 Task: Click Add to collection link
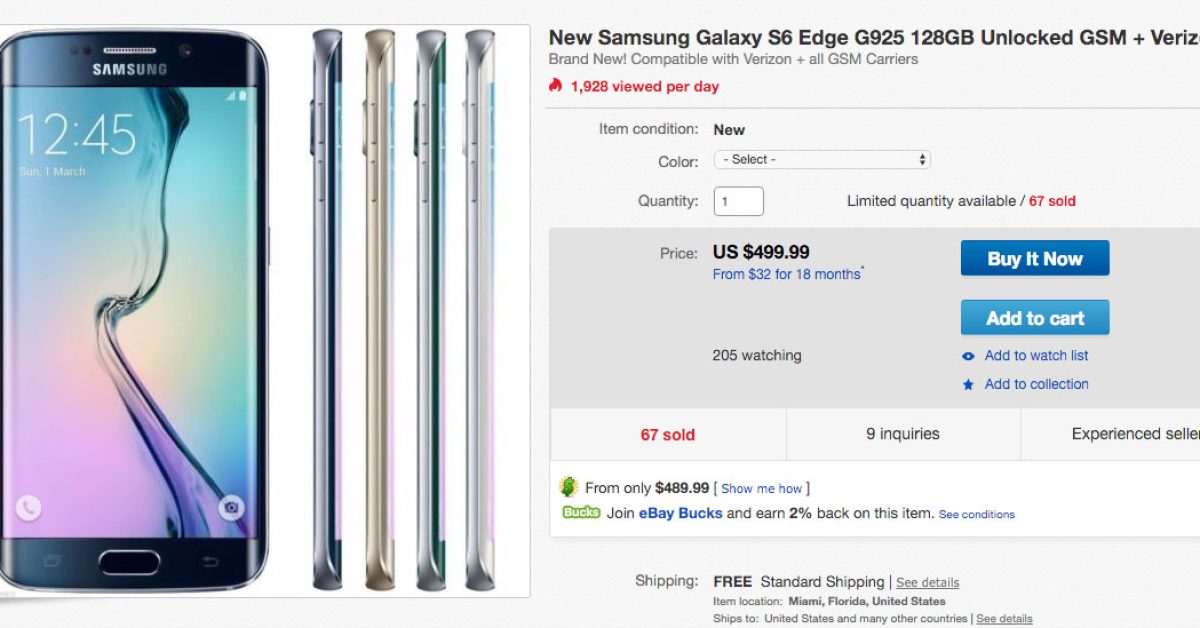[1036, 384]
